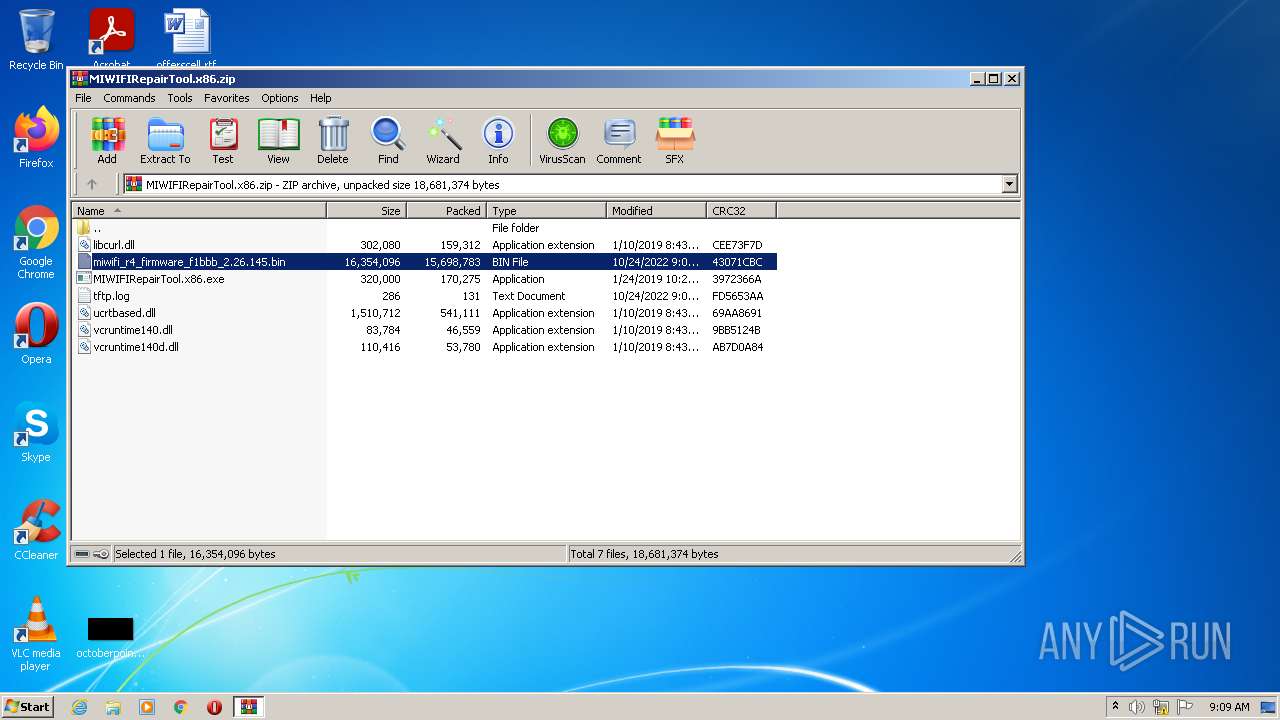Open Internet Explorer in taskbar
1280x720 pixels.
tap(79, 707)
